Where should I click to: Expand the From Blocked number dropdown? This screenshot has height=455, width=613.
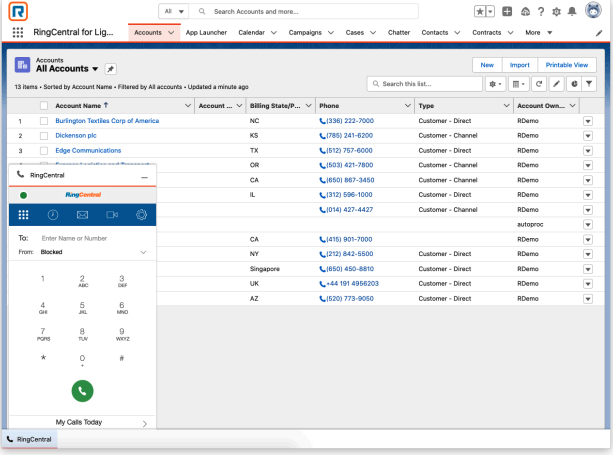143,252
